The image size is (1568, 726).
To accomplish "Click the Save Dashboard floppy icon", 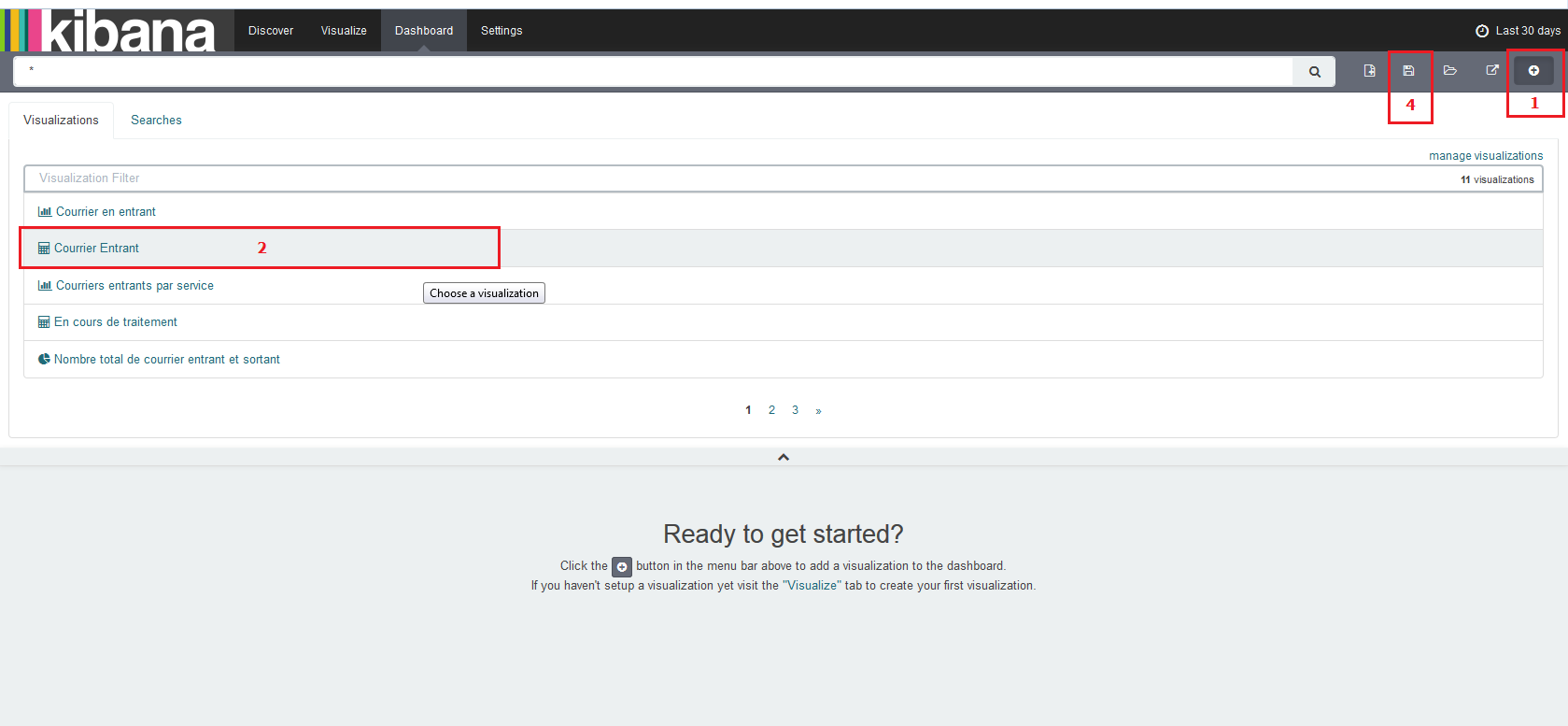I will point(1409,70).
